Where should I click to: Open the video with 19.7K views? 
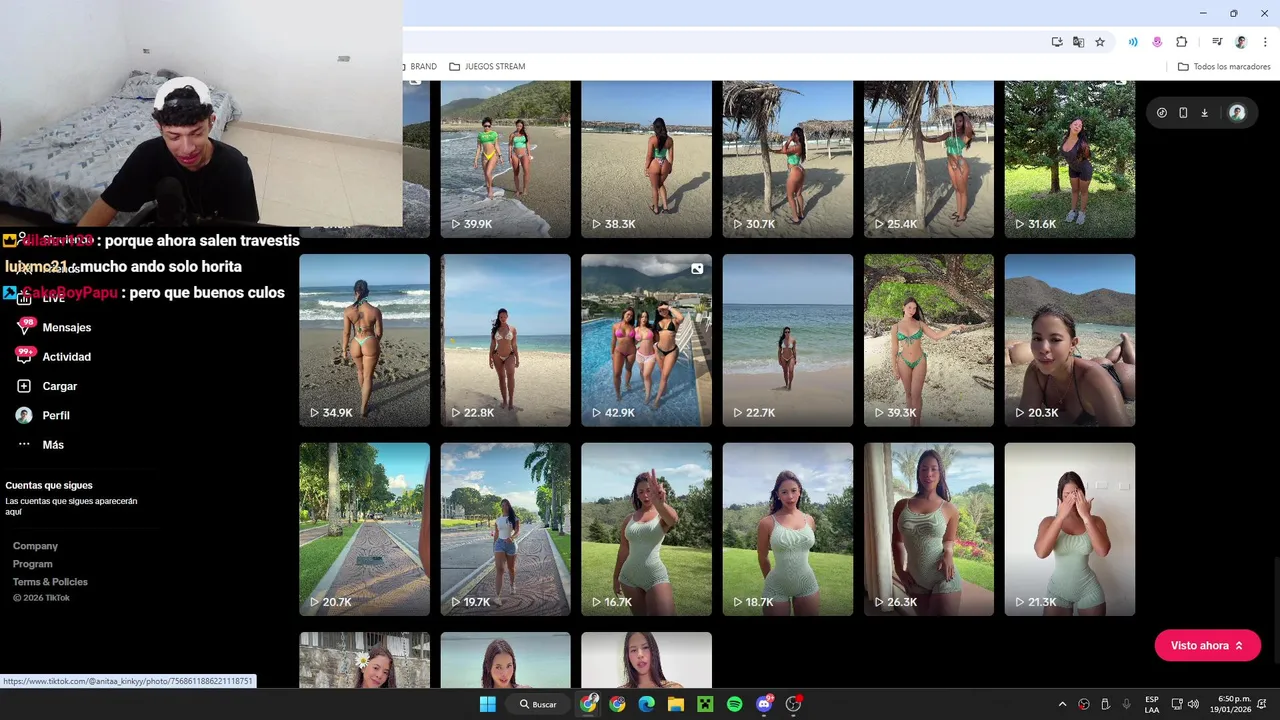pyautogui.click(x=505, y=529)
